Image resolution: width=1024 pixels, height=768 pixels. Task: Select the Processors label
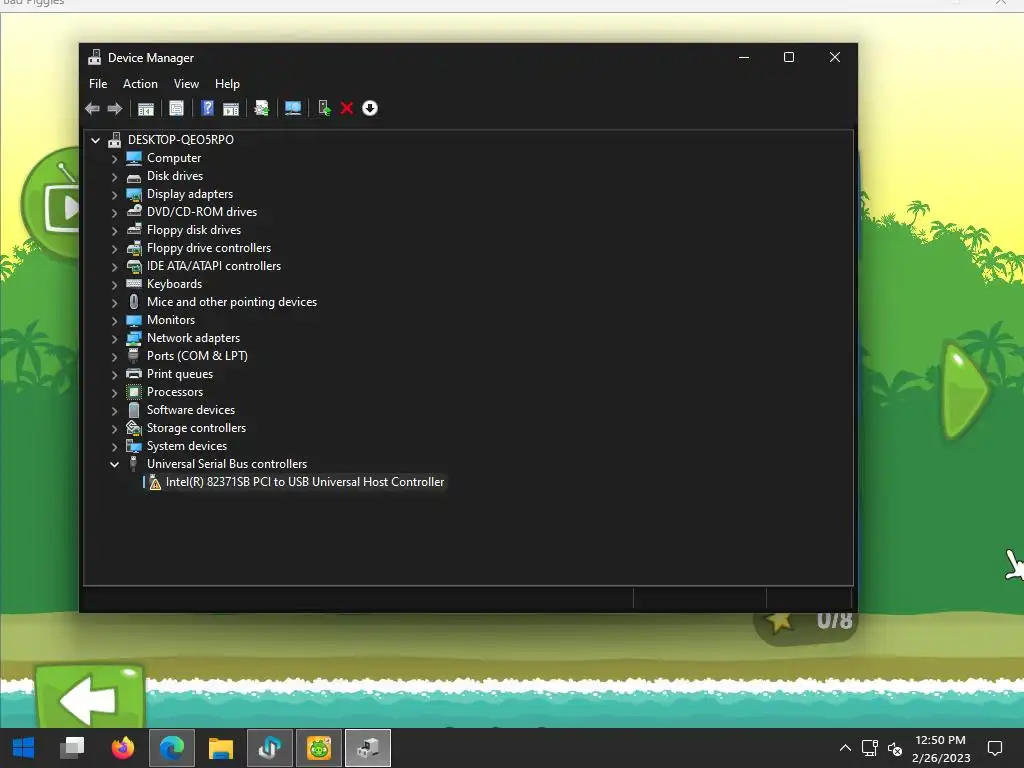(x=175, y=392)
